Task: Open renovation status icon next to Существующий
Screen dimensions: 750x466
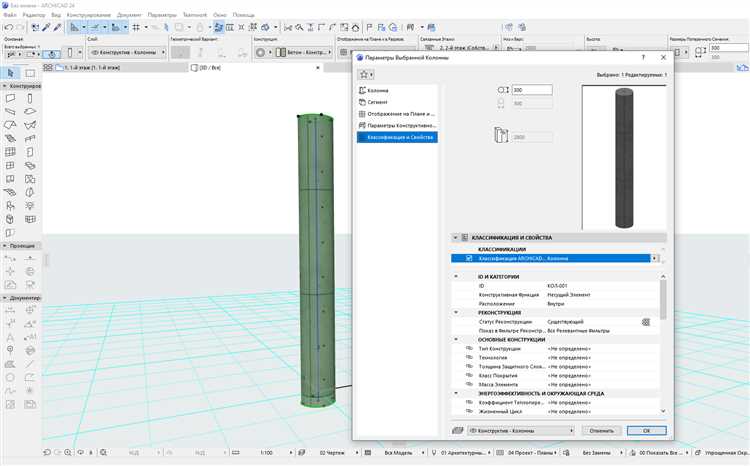Action: pos(646,322)
